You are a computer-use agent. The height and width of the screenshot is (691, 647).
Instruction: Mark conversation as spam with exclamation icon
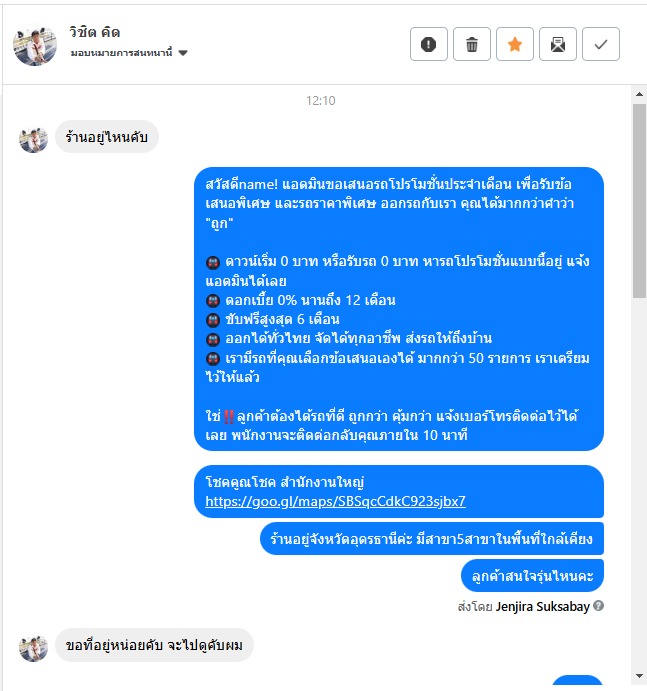click(x=428, y=44)
